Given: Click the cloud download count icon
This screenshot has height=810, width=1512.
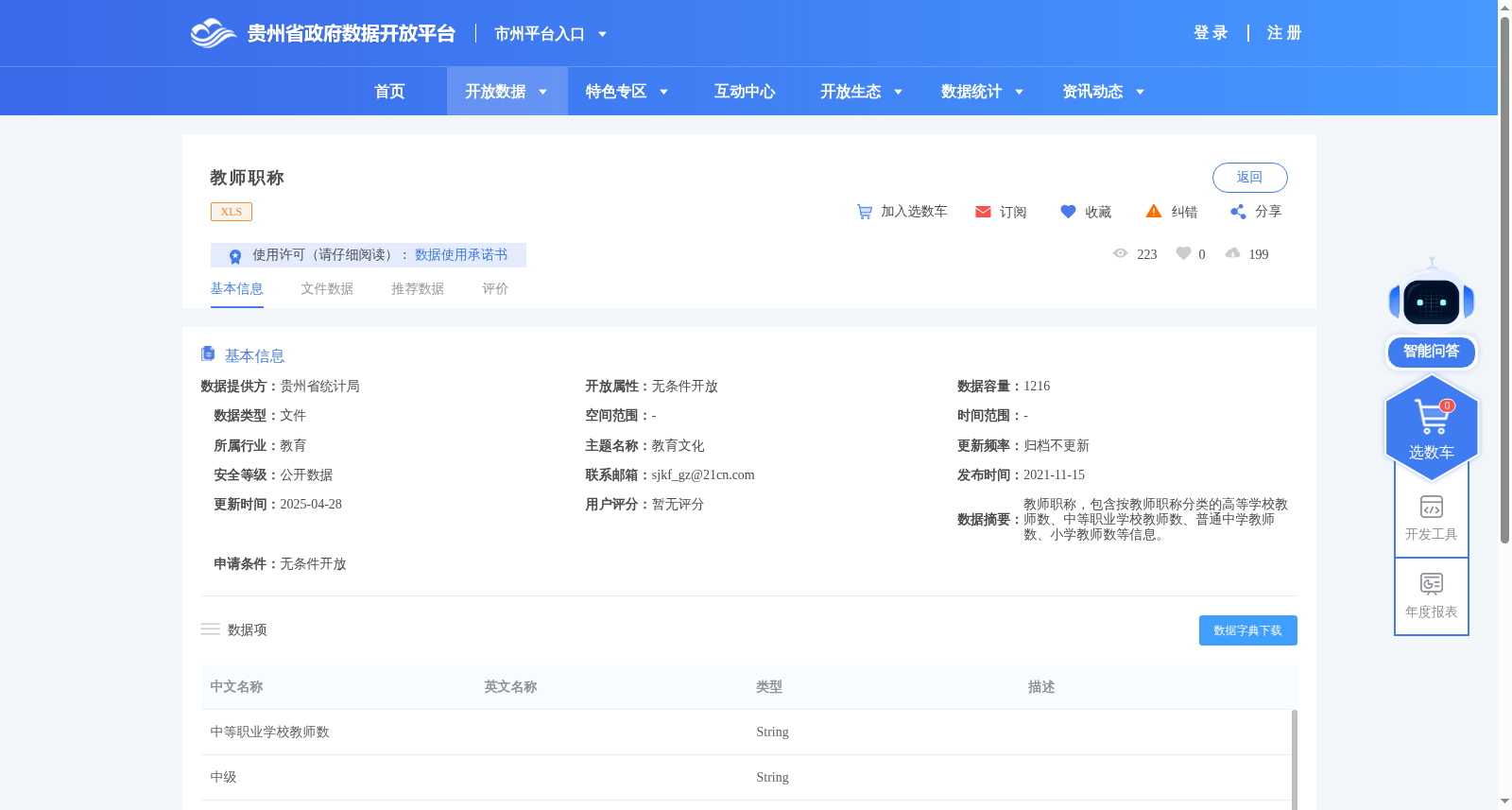Looking at the screenshot, I should tap(1232, 253).
